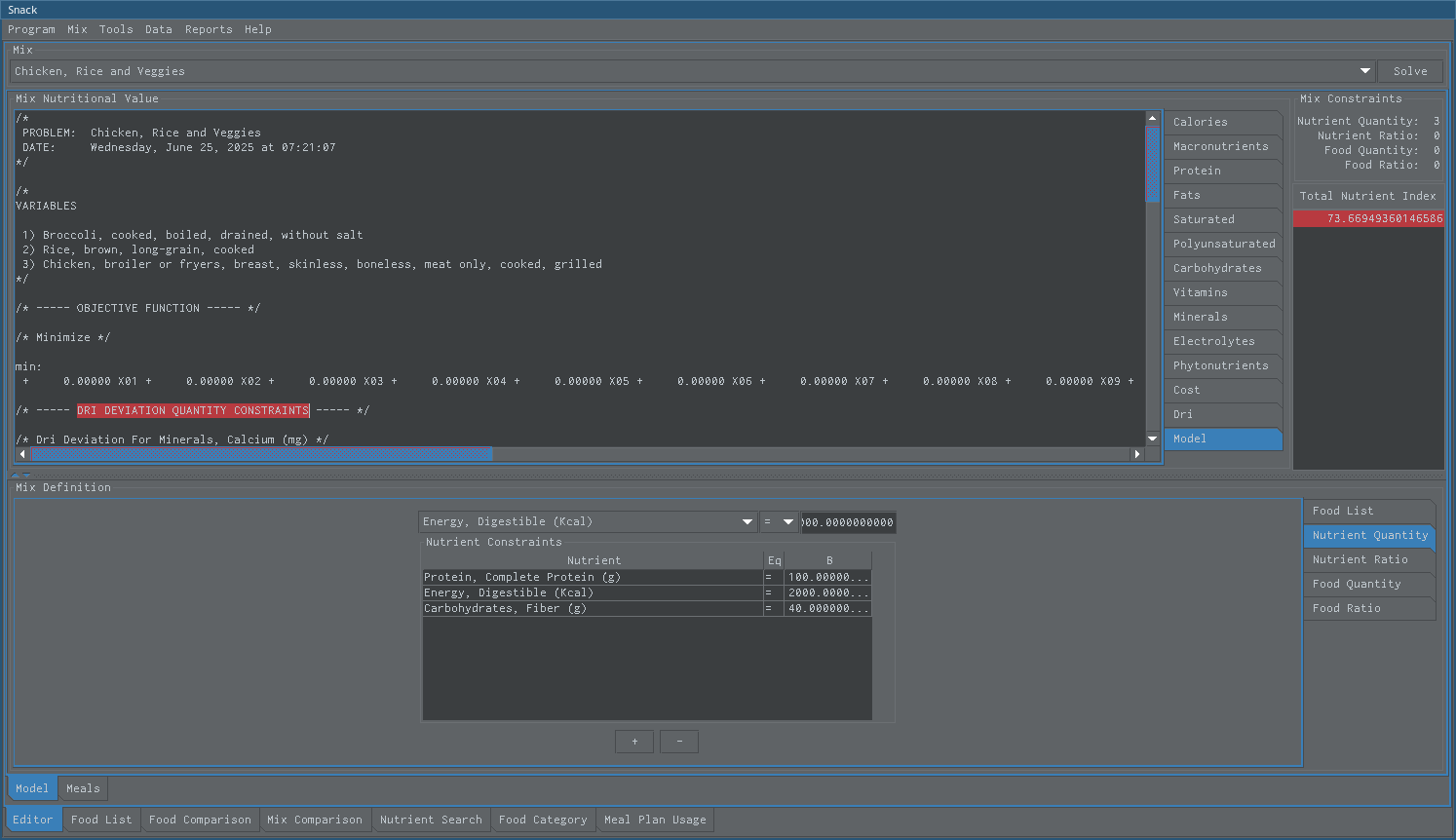Viewport: 1456px width, 840px height.
Task: Open the Meal Plan Usage tab
Action: pos(655,820)
